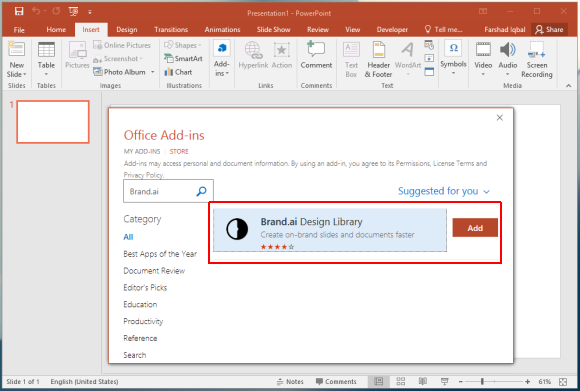The width and height of the screenshot is (580, 391).
Task: Click the Farshad Iqbal account name
Action: (505, 30)
